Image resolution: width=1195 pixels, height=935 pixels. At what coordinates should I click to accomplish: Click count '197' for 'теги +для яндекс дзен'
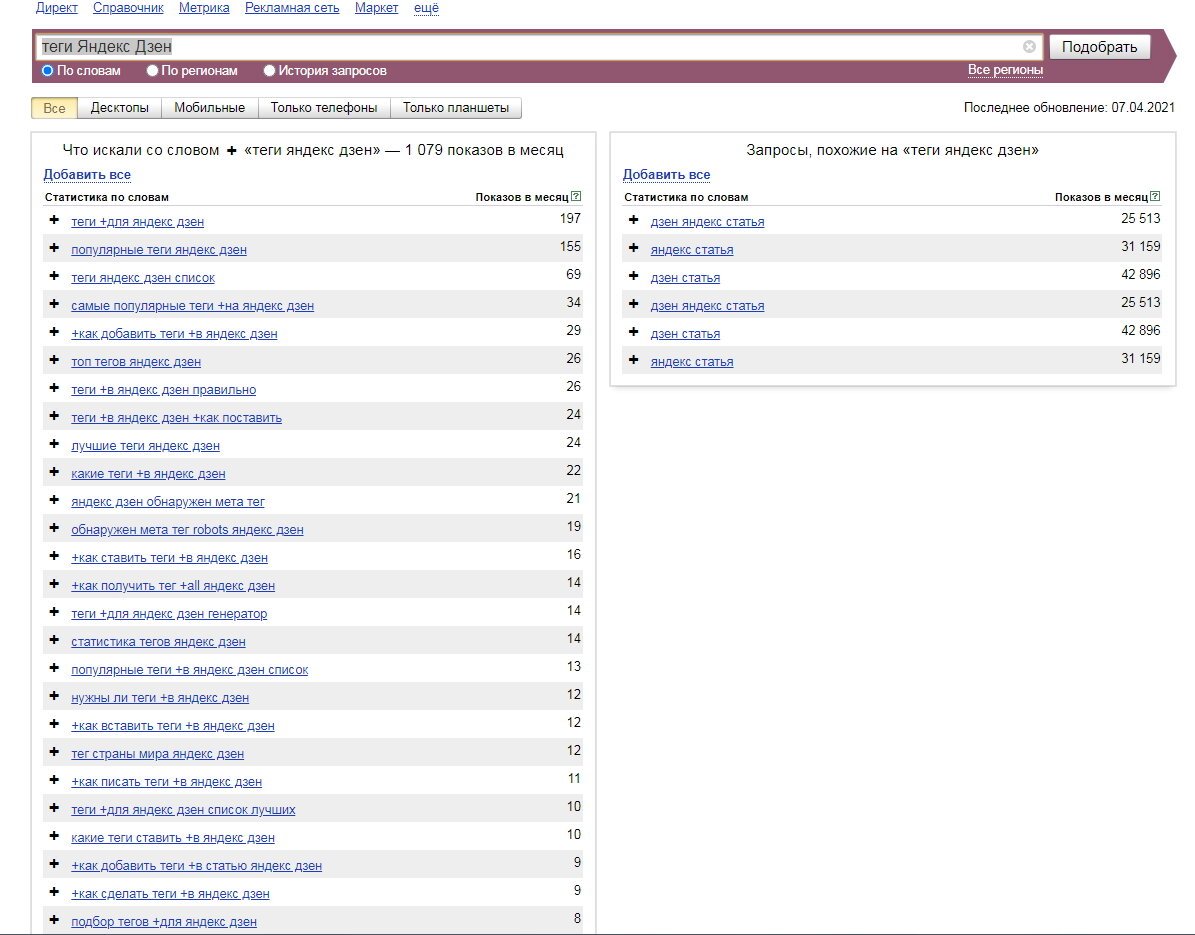point(570,219)
